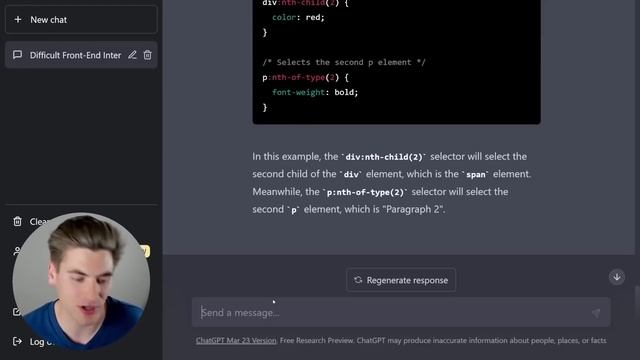This screenshot has height=360, width=640.
Task: Click the inline code 'div:nth-child(2)' in the explanation
Action: pos(384,157)
